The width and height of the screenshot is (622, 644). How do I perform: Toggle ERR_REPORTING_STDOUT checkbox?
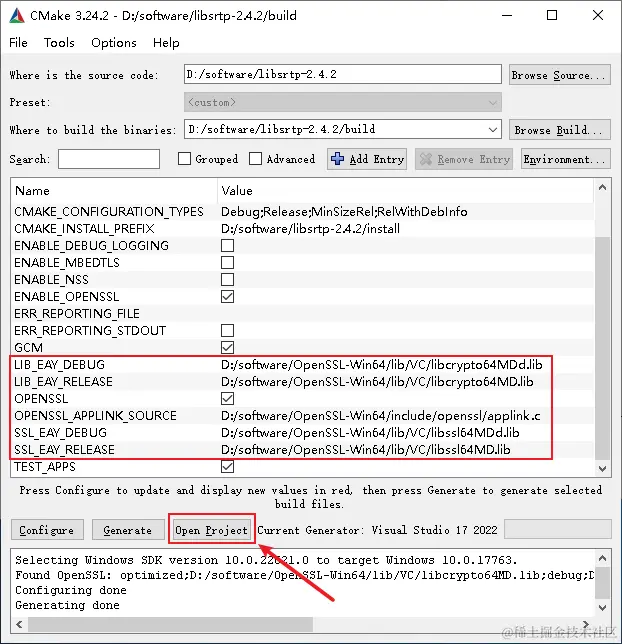tap(228, 331)
